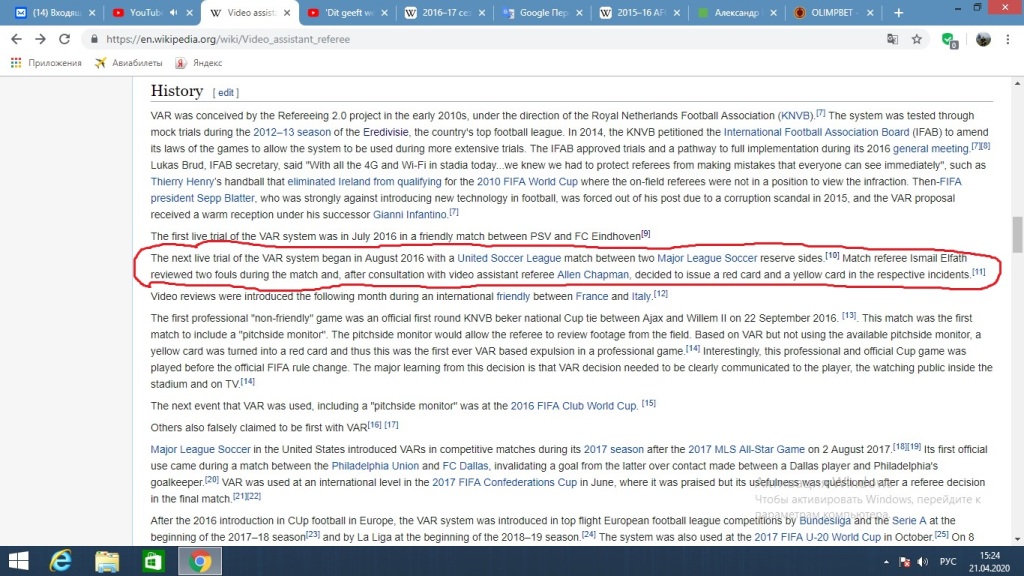Mute audio on the YouTube tab
1024x576 pixels.
click(173, 12)
